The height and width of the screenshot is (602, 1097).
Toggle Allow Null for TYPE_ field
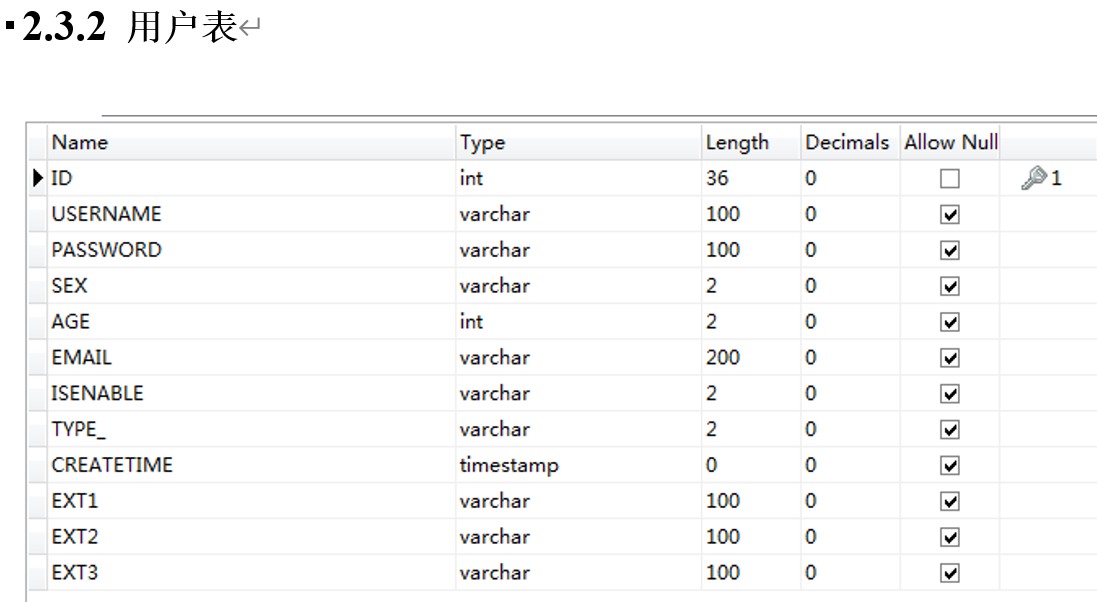point(949,429)
